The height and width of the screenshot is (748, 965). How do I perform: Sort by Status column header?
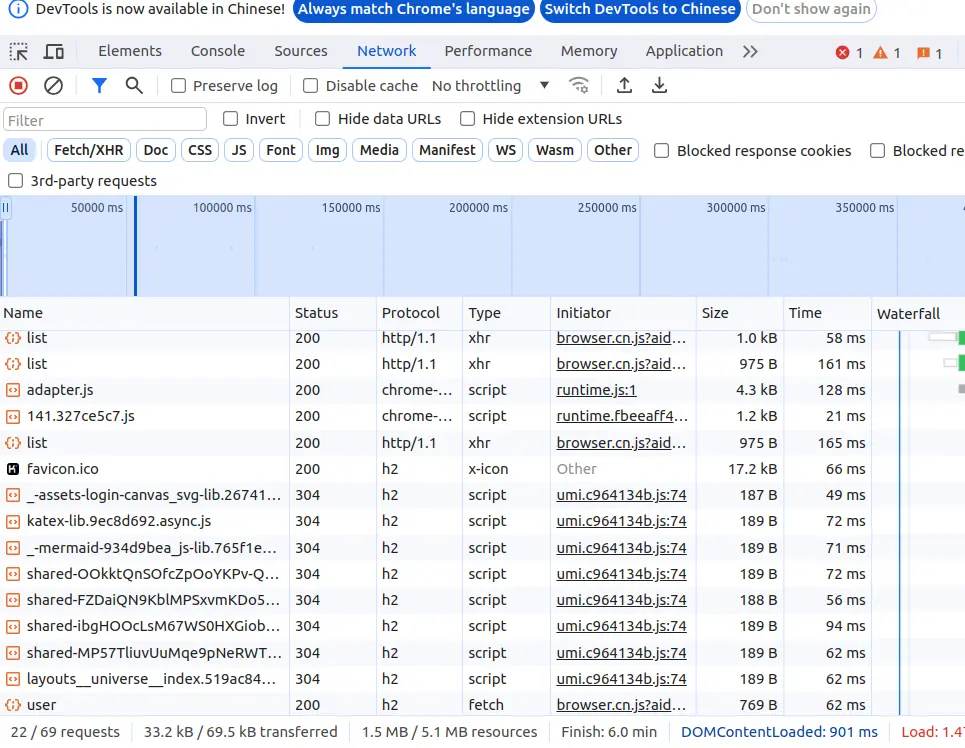333,313
